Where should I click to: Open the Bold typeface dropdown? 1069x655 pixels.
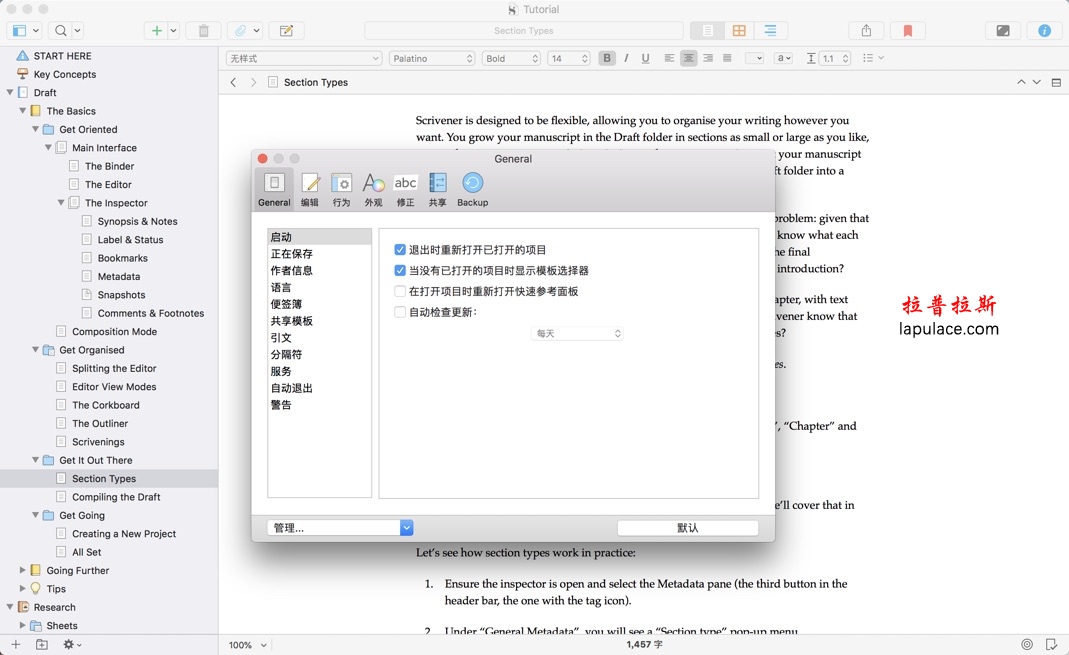511,59
